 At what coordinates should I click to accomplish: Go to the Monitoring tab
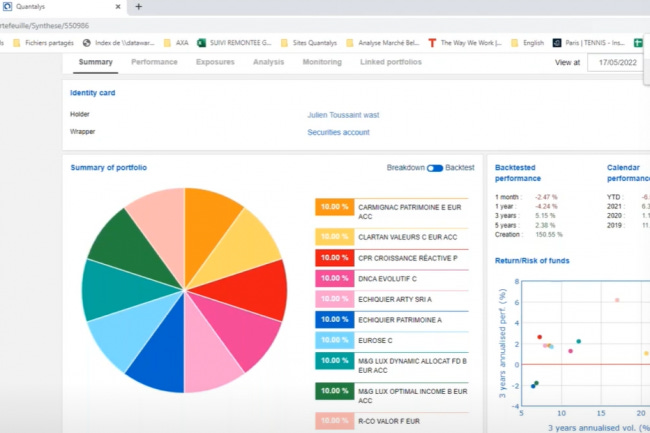tap(322, 62)
